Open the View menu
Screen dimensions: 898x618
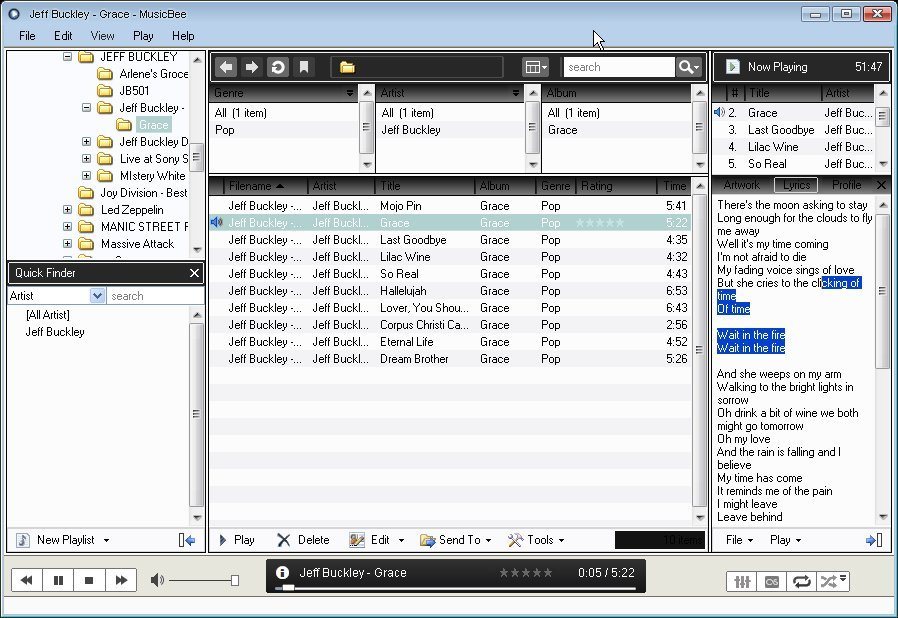point(103,36)
